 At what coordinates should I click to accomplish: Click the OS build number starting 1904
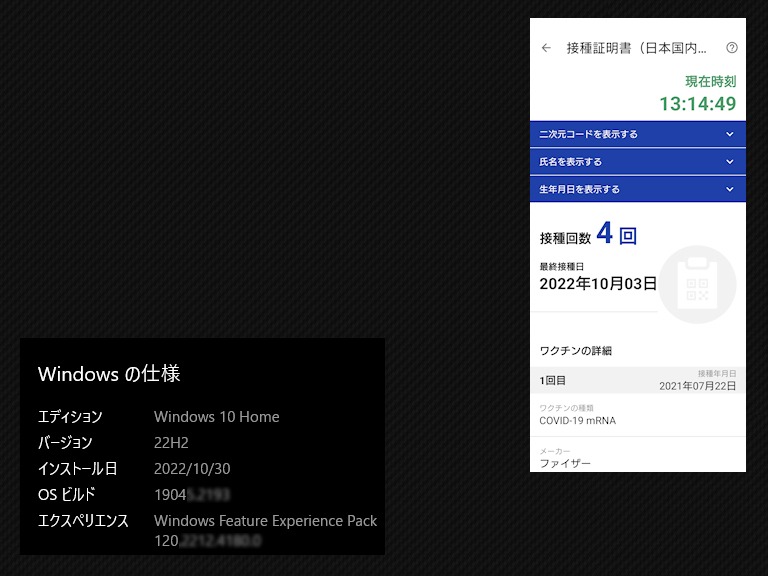[x=192, y=495]
